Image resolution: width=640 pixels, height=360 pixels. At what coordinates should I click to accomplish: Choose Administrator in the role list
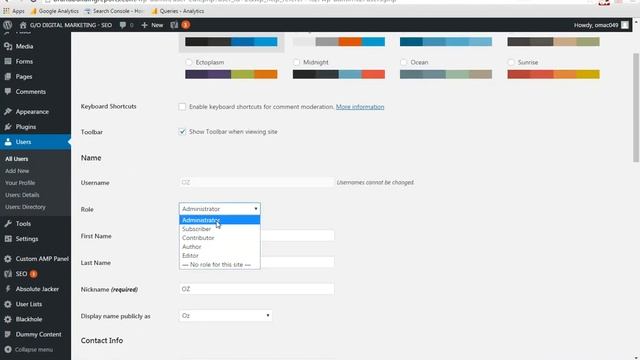[x=220, y=220]
